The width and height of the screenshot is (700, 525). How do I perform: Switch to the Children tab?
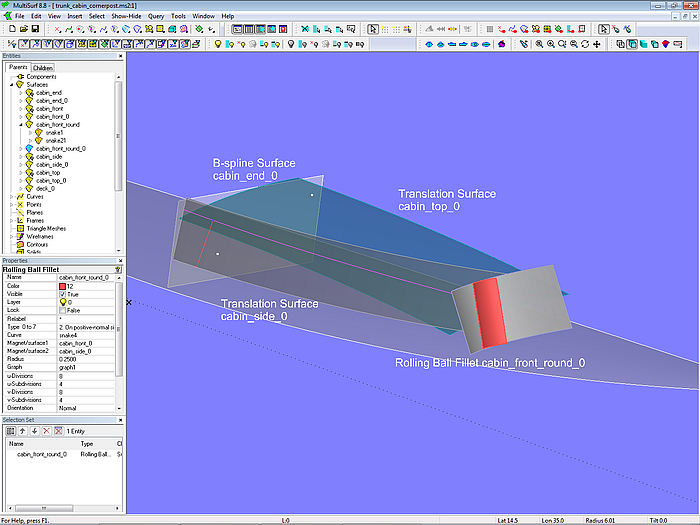pyautogui.click(x=42, y=68)
